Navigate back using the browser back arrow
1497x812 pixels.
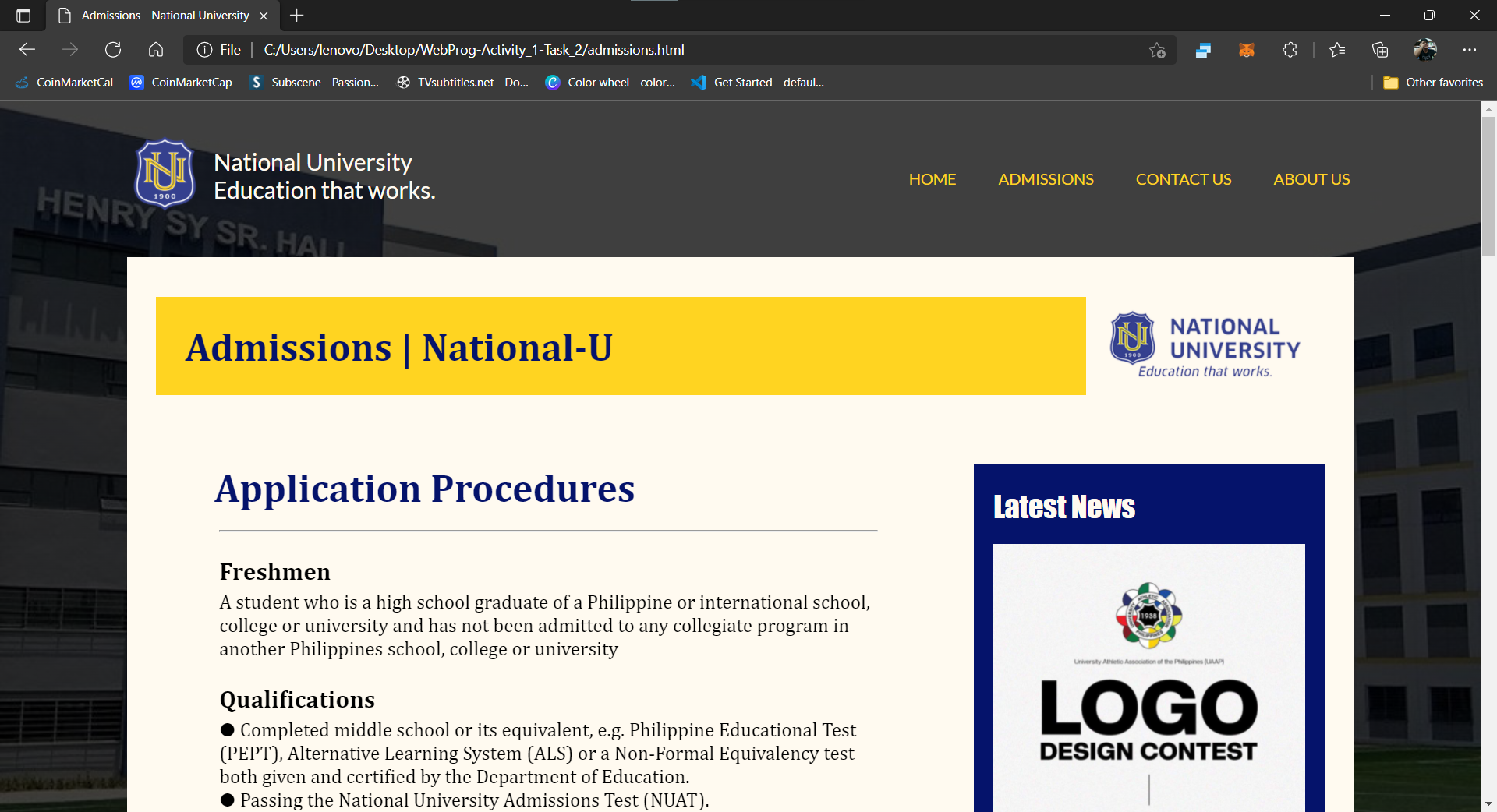[27, 49]
